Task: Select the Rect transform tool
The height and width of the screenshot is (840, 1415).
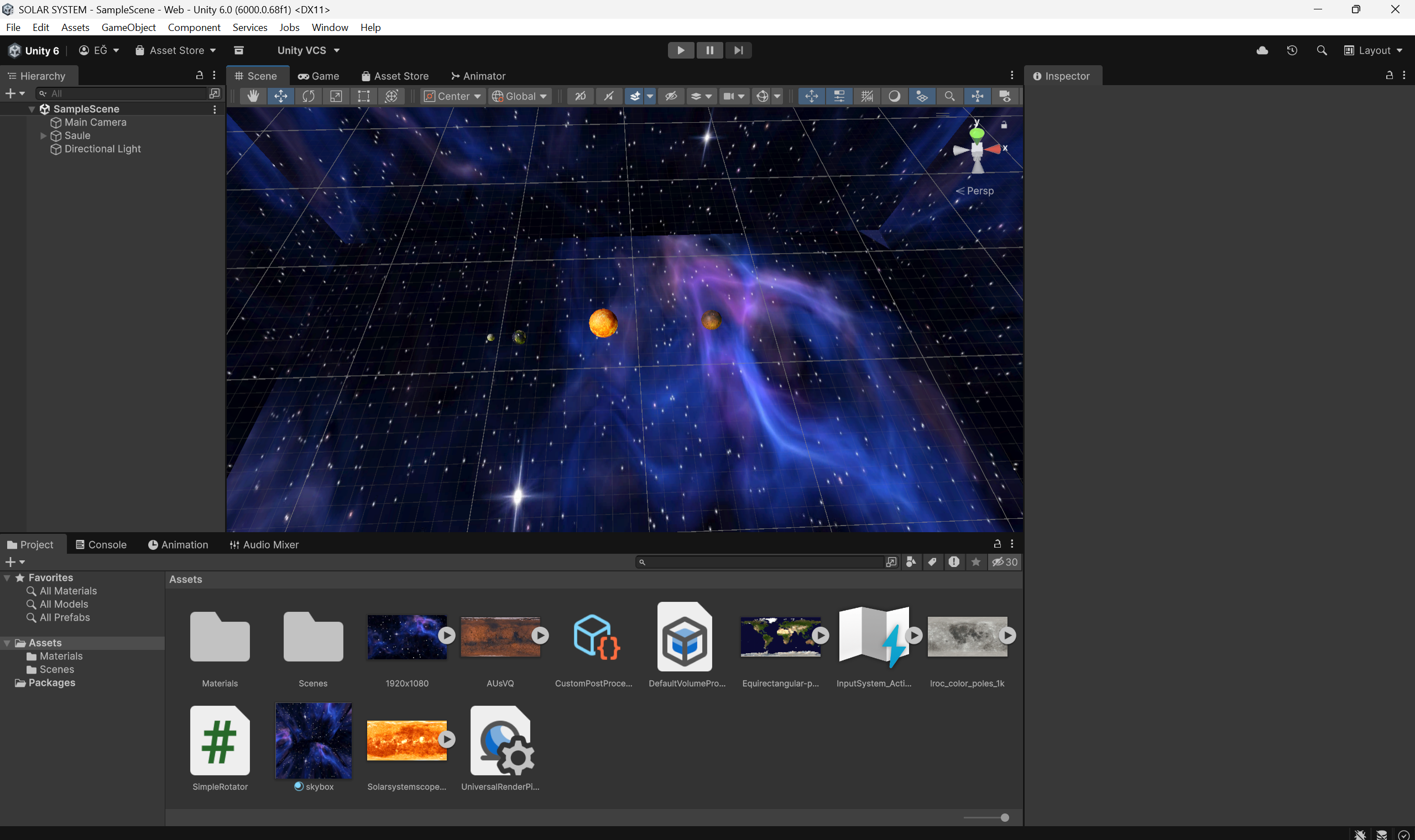Action: (x=363, y=96)
